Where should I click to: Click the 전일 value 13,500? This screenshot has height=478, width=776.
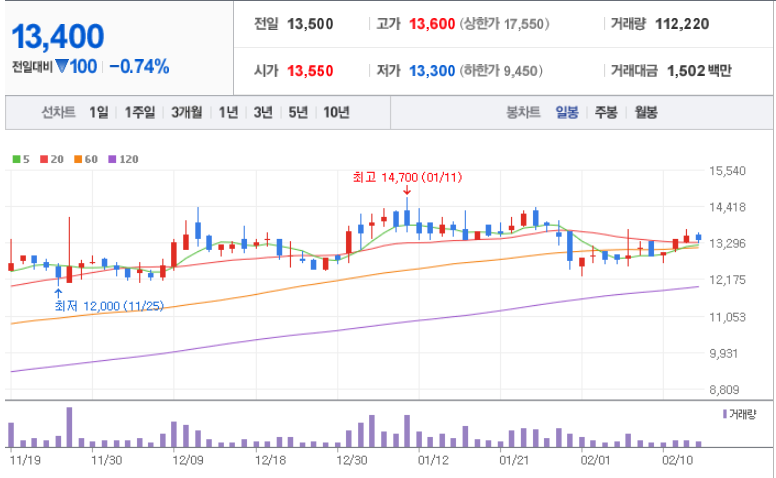click(x=310, y=24)
